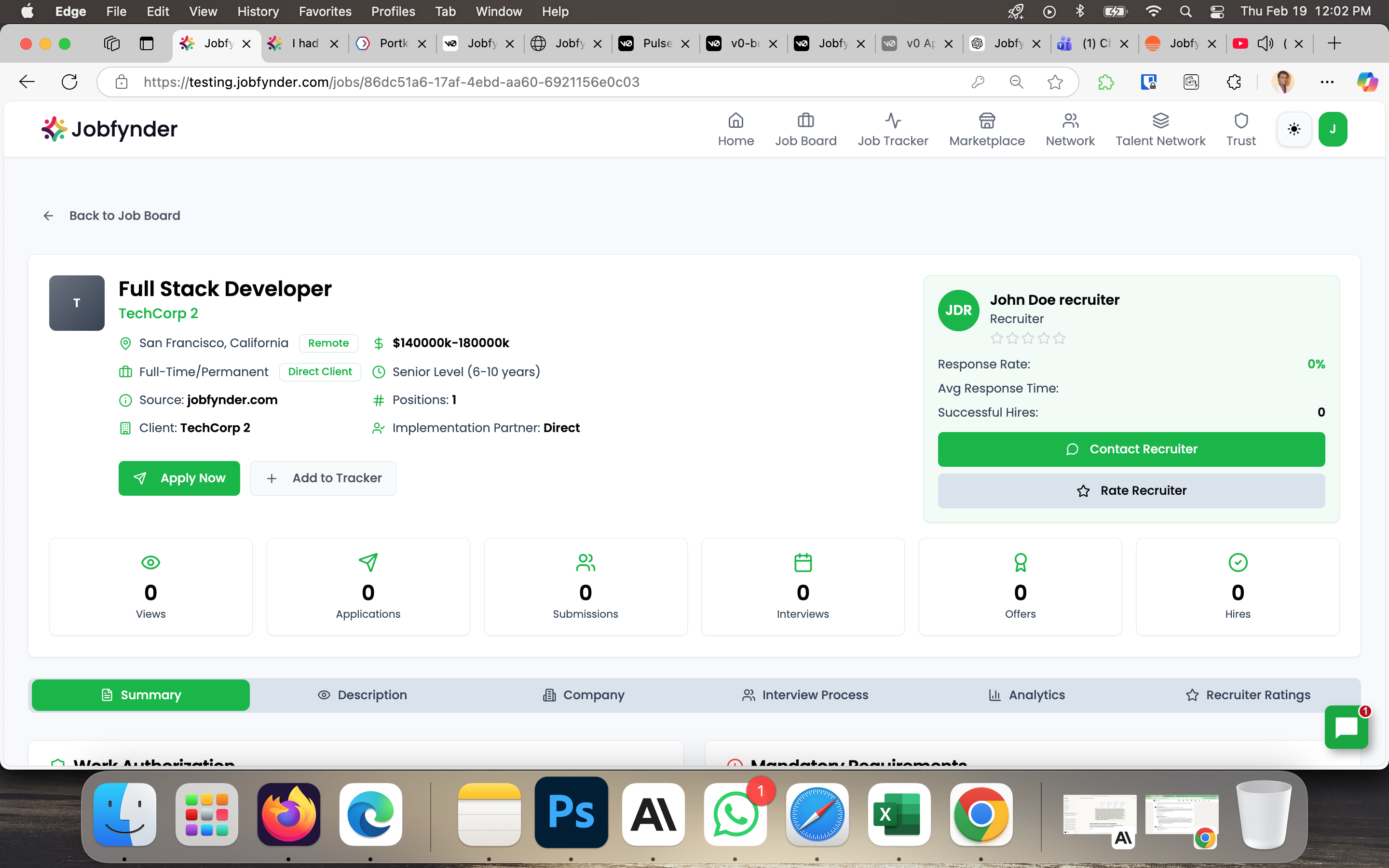Image resolution: width=1389 pixels, height=868 pixels.
Task: Rate recruiter with fifth star
Action: point(1060,339)
